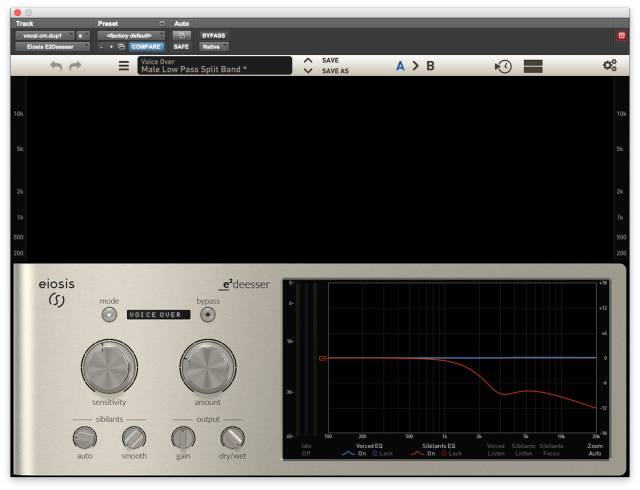Redo the change with the right arrow icon
Screen dimensions: 640x490
pyautogui.click(x=76, y=66)
